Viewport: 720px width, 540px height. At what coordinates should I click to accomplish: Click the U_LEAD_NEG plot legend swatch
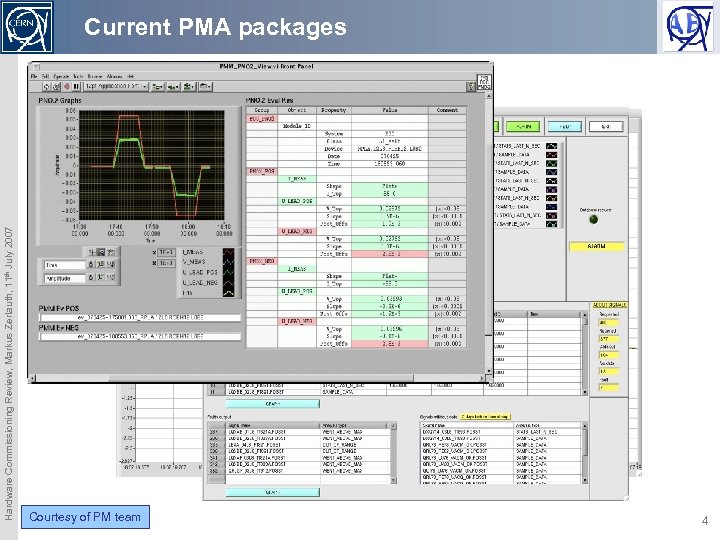click(229, 282)
